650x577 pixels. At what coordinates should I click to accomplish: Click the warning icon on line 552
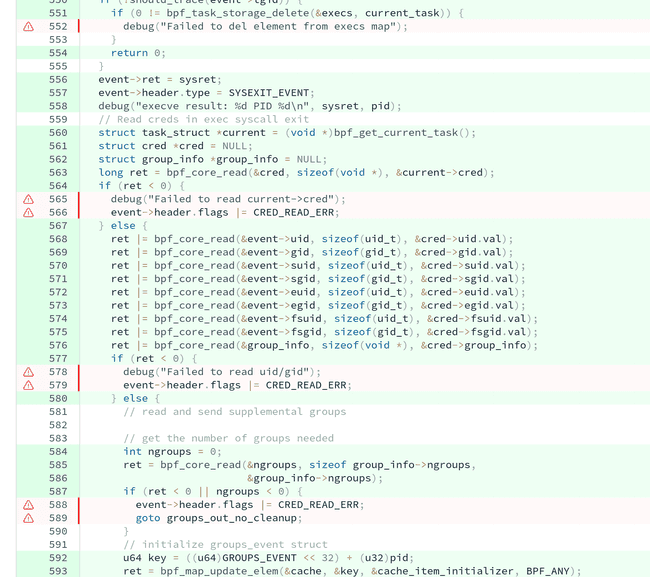(x=28, y=27)
